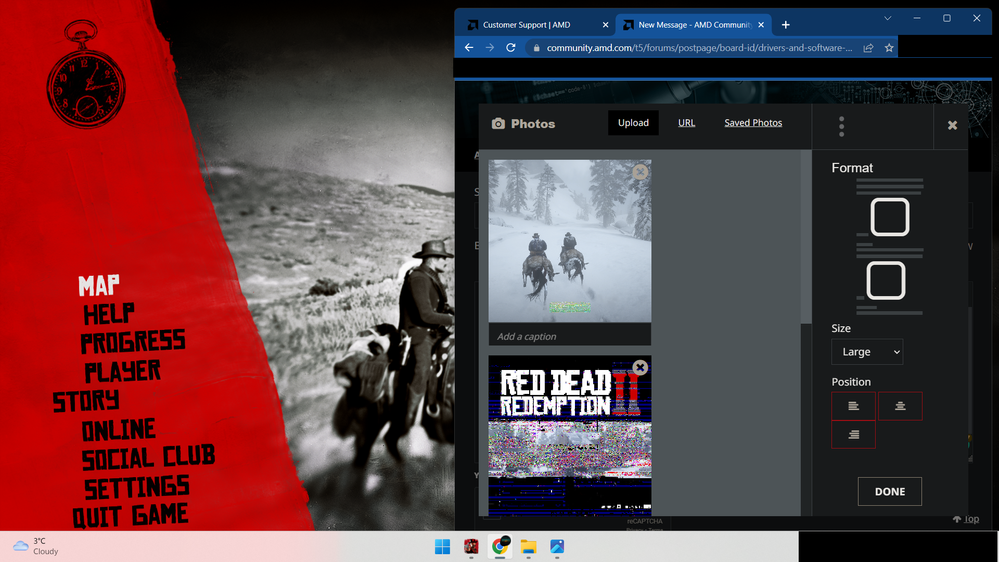Open SOCIAL CLUB in game menu

click(148, 458)
